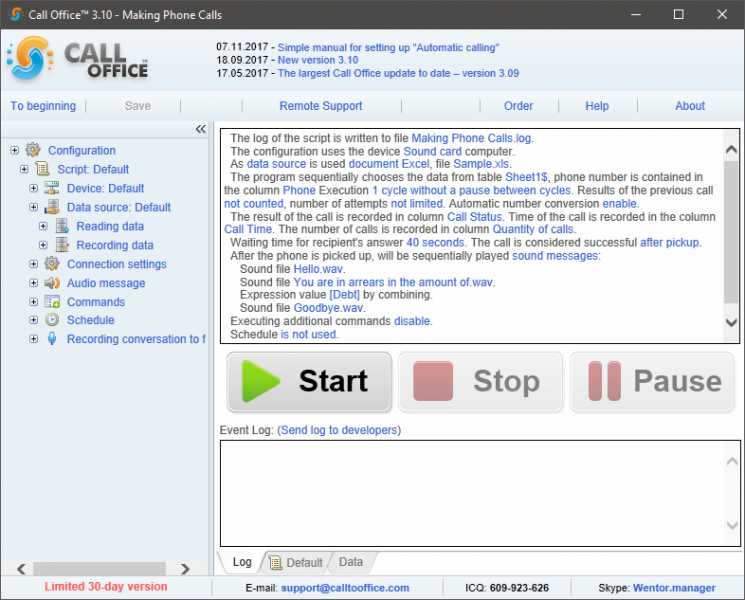The width and height of the screenshot is (745, 600).
Task: Click the Save menu item
Action: tap(138, 106)
